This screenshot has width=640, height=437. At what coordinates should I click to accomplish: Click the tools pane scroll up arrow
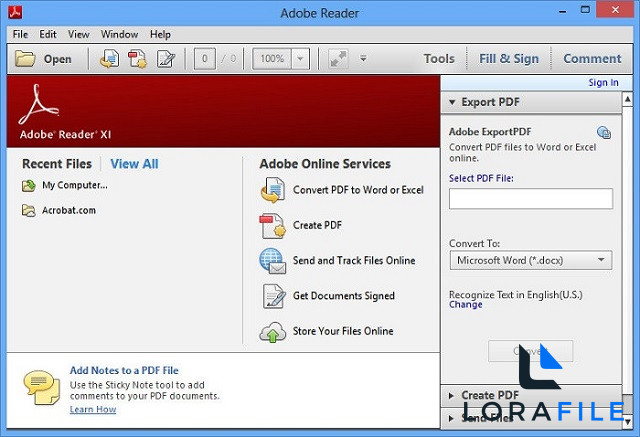tap(628, 99)
